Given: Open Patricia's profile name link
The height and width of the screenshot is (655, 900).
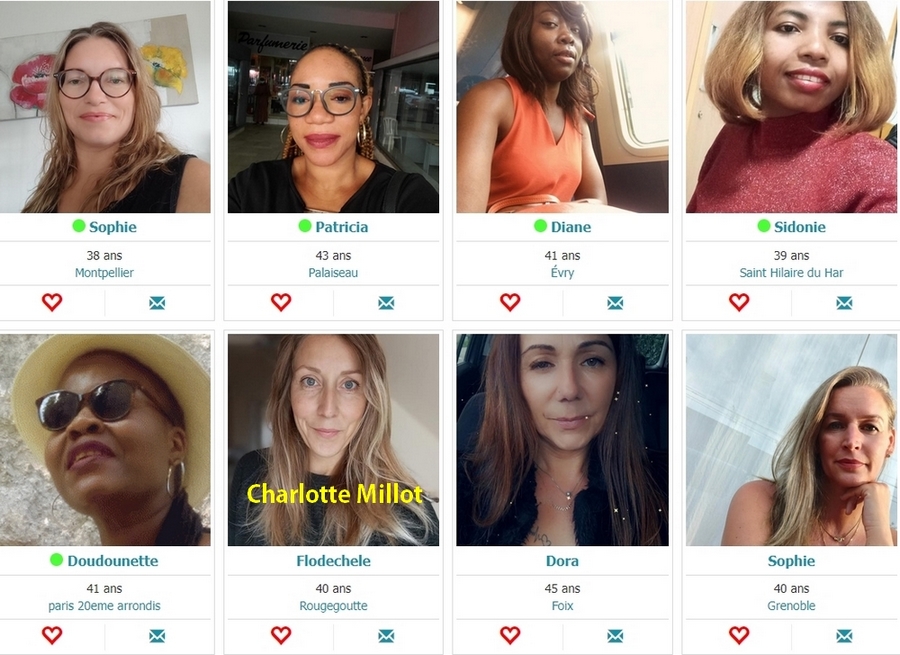Looking at the screenshot, I should click(342, 227).
